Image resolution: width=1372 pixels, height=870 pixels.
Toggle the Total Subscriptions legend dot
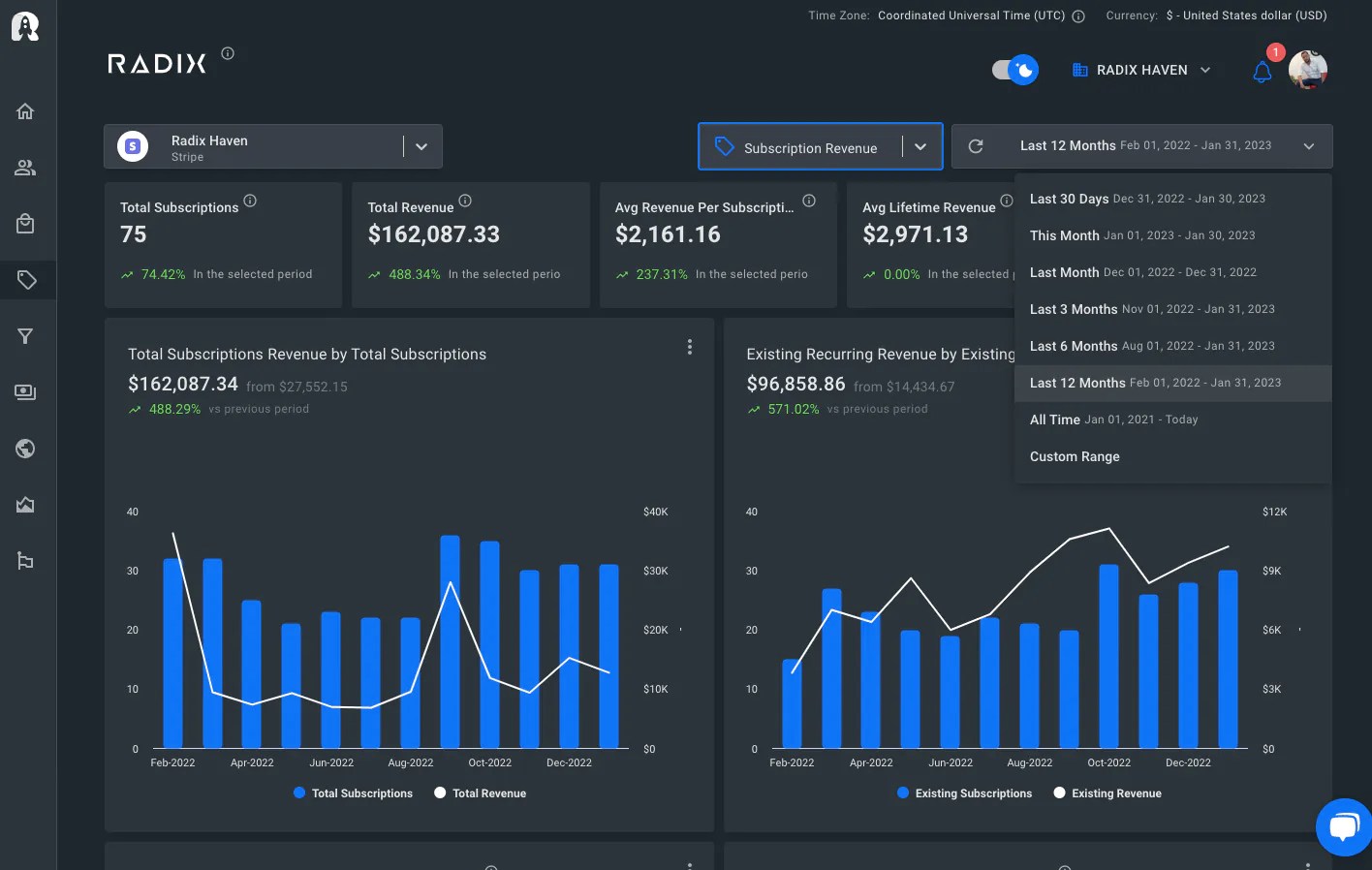click(299, 792)
